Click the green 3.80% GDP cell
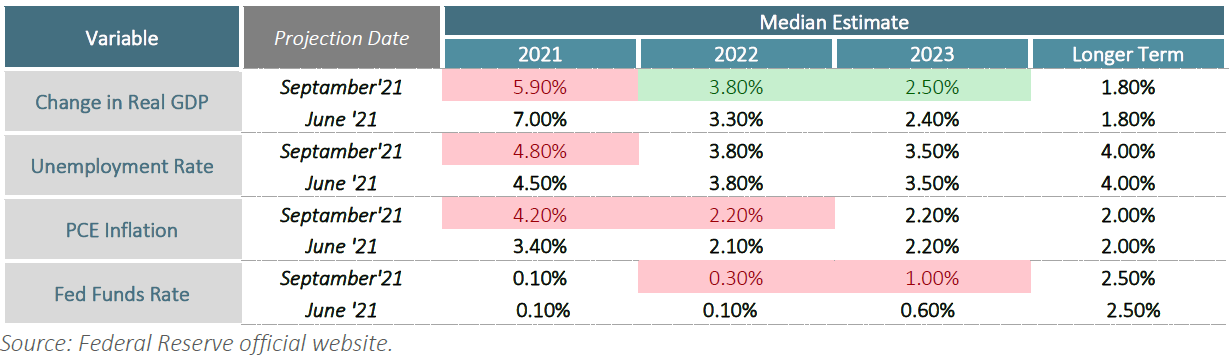This screenshot has width=1232, height=362. 736,87
